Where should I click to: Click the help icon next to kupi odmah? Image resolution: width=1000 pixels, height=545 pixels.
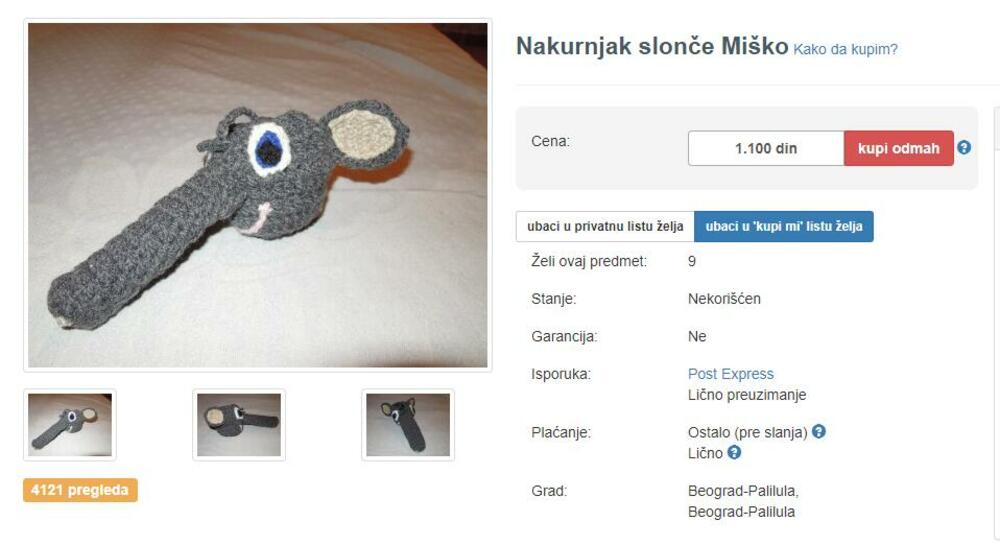click(964, 148)
